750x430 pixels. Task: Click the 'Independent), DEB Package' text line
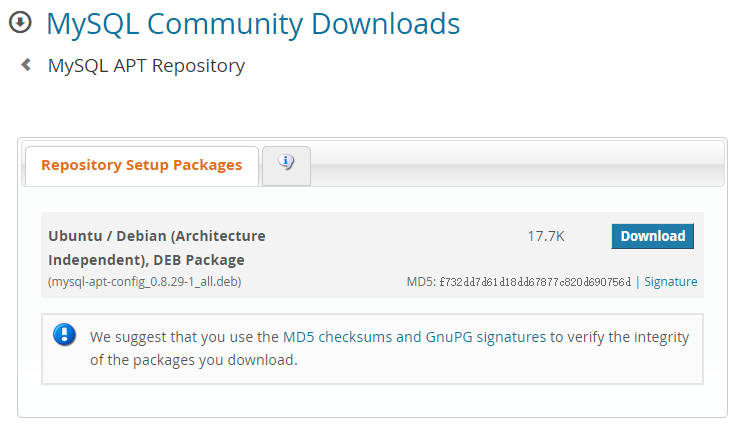point(146,260)
